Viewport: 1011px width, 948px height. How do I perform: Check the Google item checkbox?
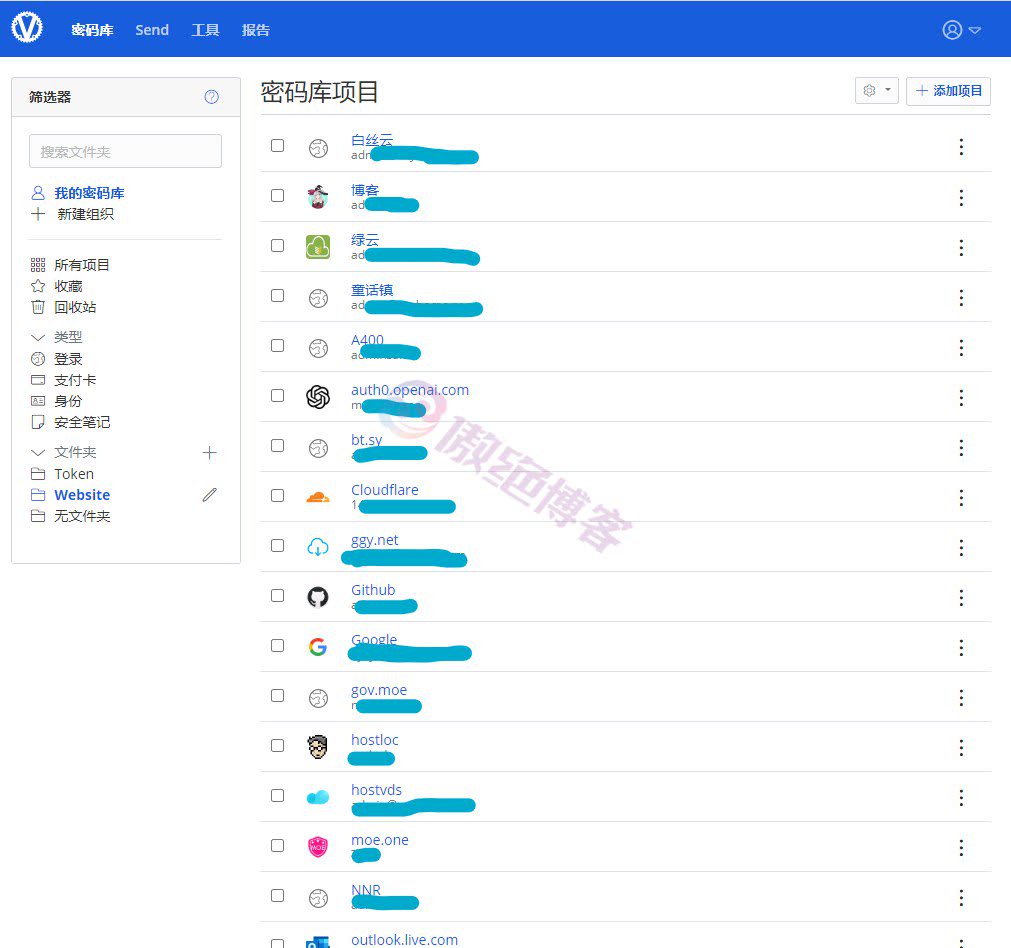(277, 646)
